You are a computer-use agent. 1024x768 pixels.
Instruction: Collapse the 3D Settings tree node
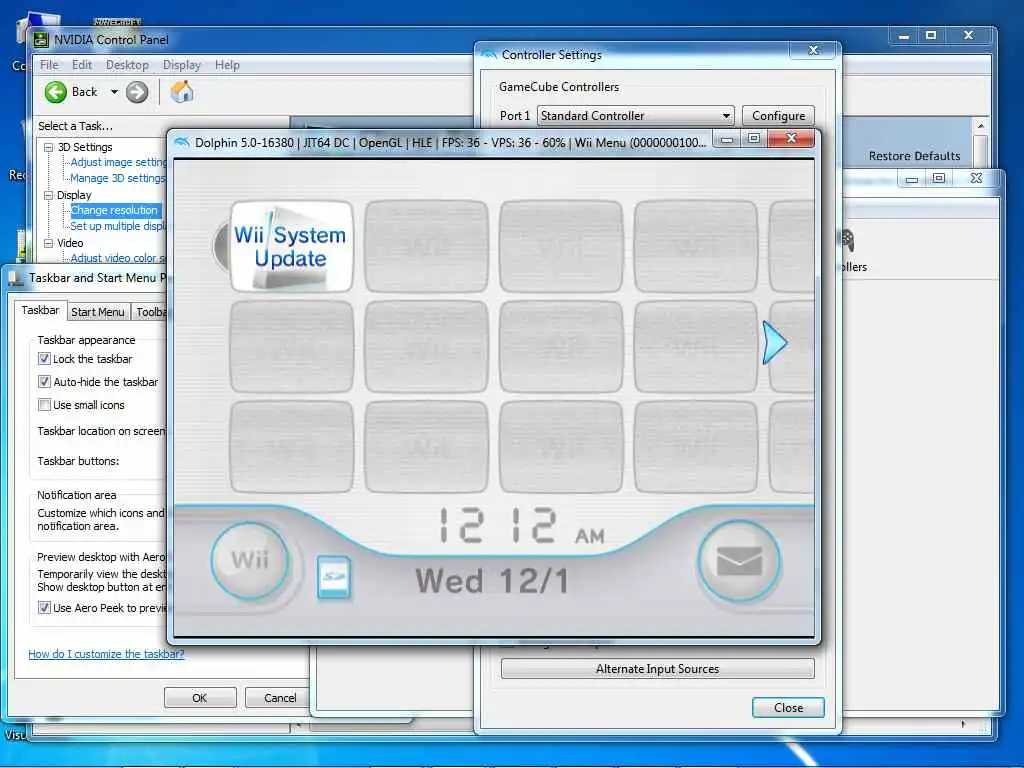[48, 148]
